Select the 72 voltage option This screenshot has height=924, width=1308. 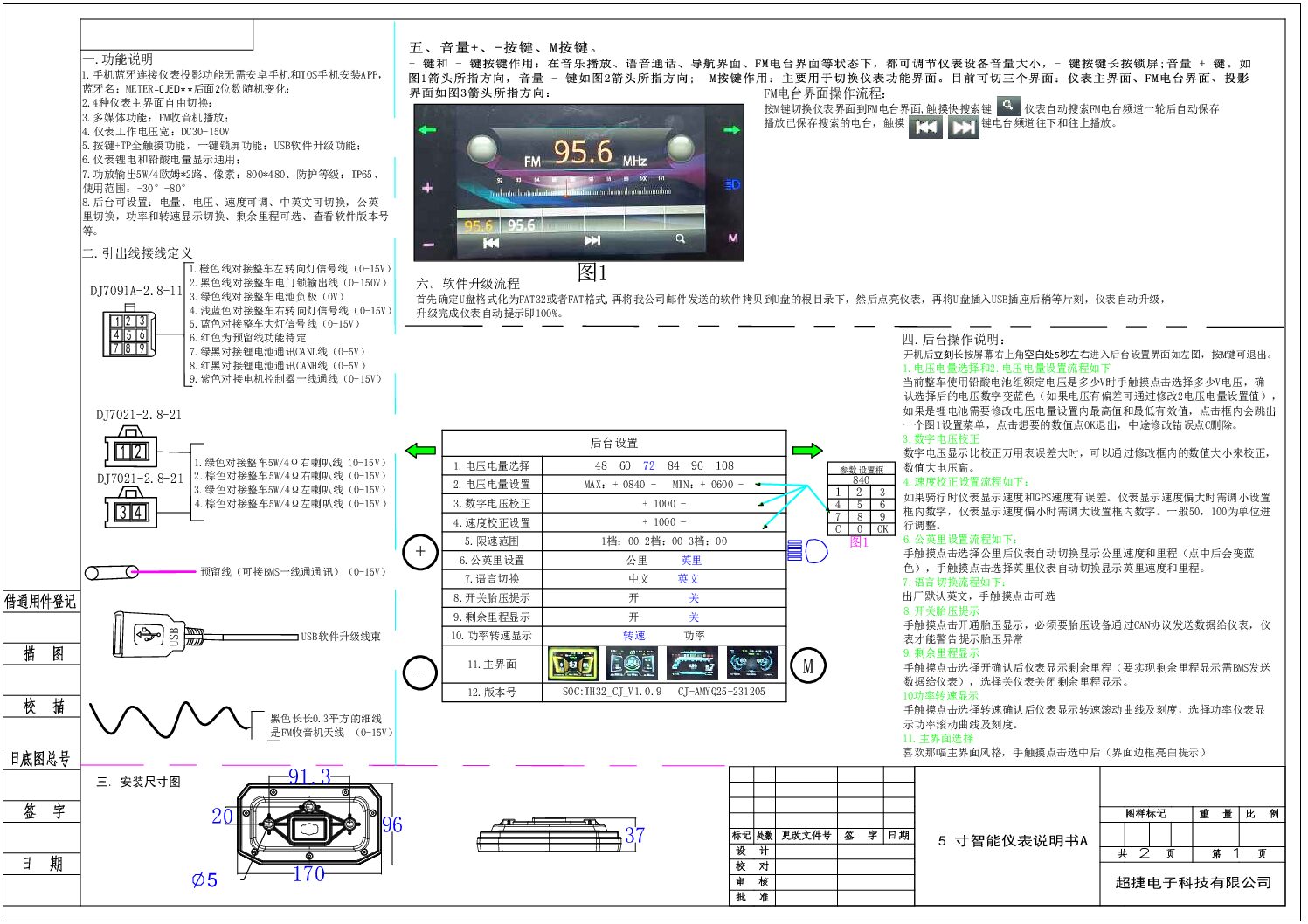tap(648, 466)
